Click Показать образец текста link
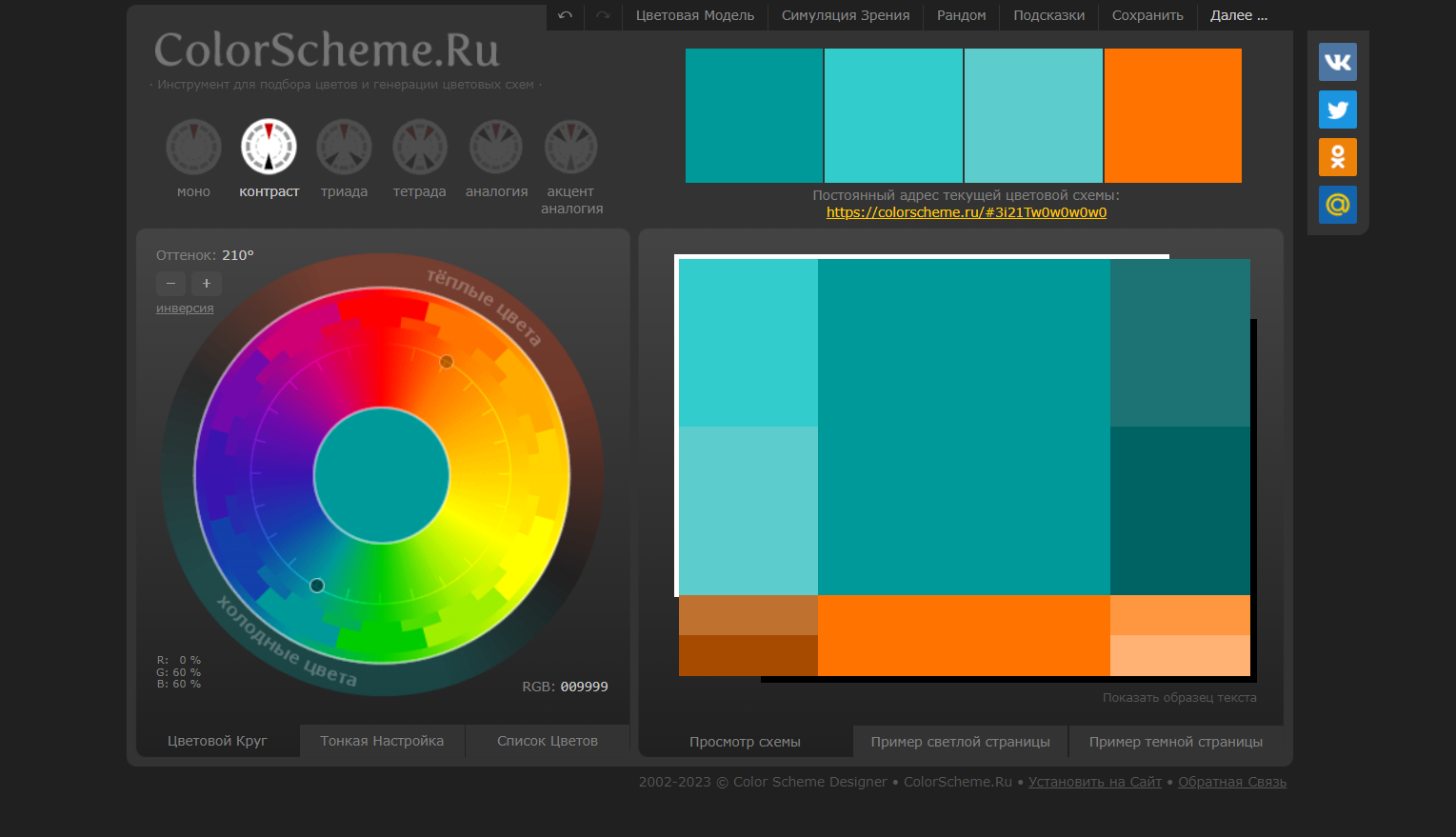 click(1180, 698)
